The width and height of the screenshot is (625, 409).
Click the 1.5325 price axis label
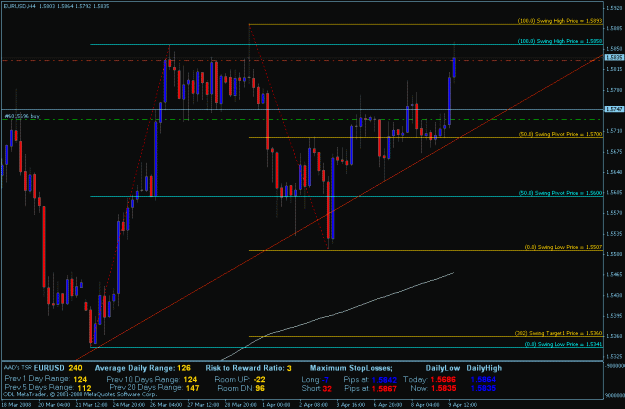(x=614, y=356)
